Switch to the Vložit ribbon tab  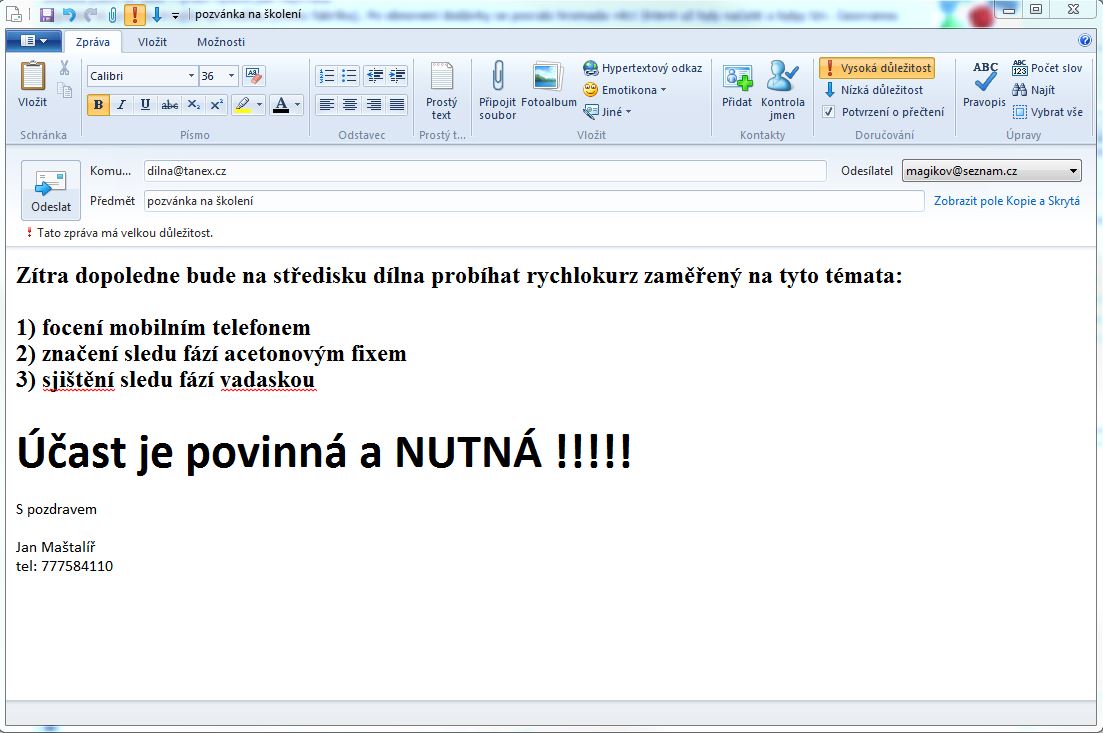pyautogui.click(x=152, y=42)
